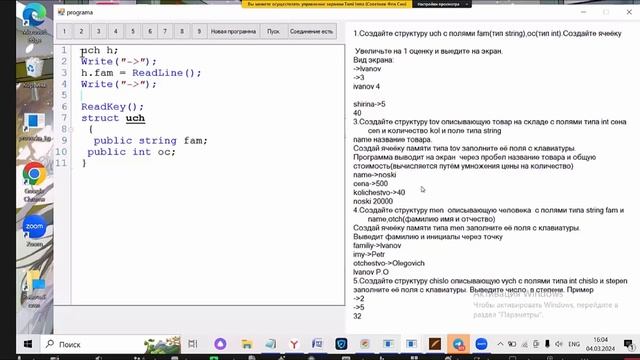The image size is (640, 360).
Task: Open the taskbar clock showing 04.03.2024
Action: 600,344
